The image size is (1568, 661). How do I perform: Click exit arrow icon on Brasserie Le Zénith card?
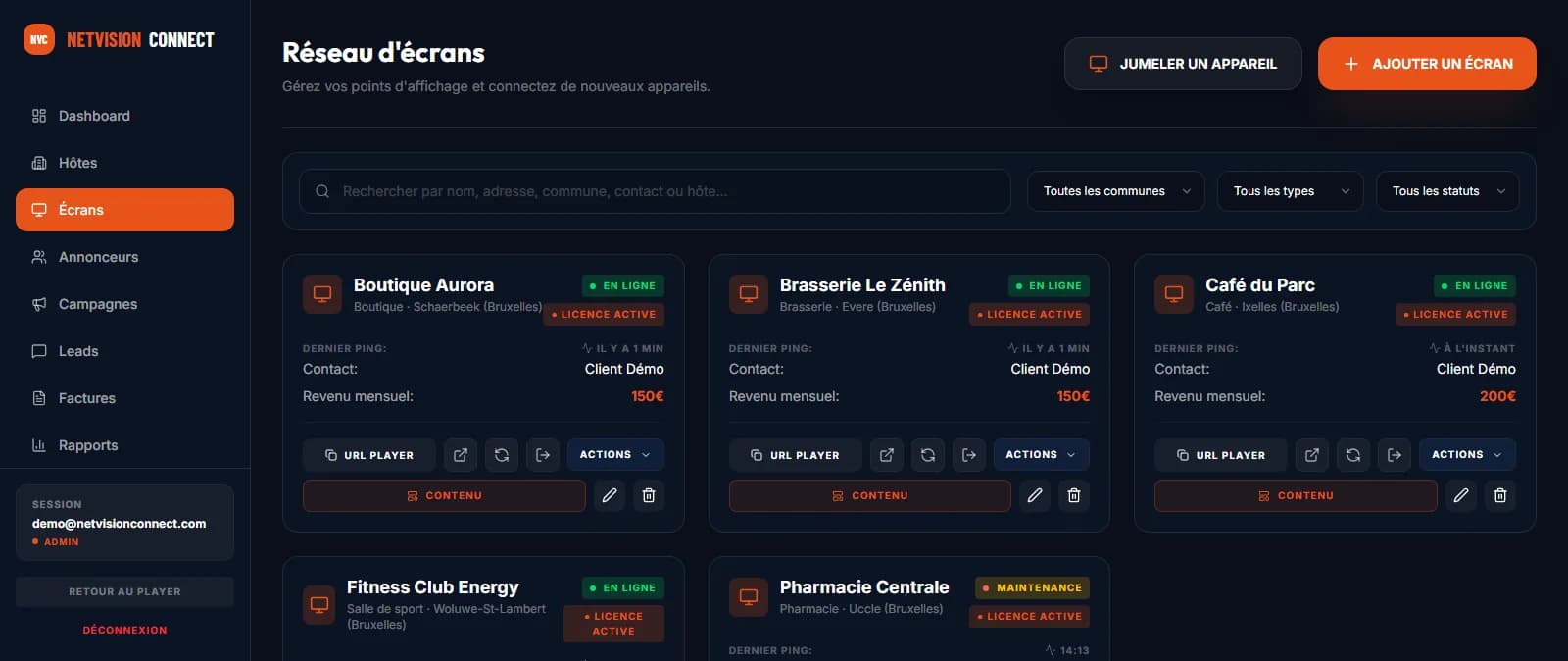point(969,455)
